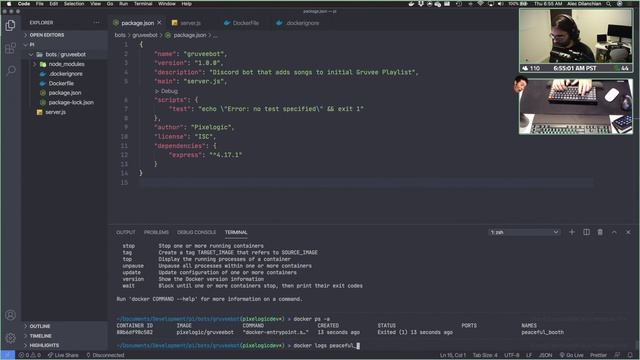
Task: Change language mode JSON in status bar
Action: coord(545,355)
